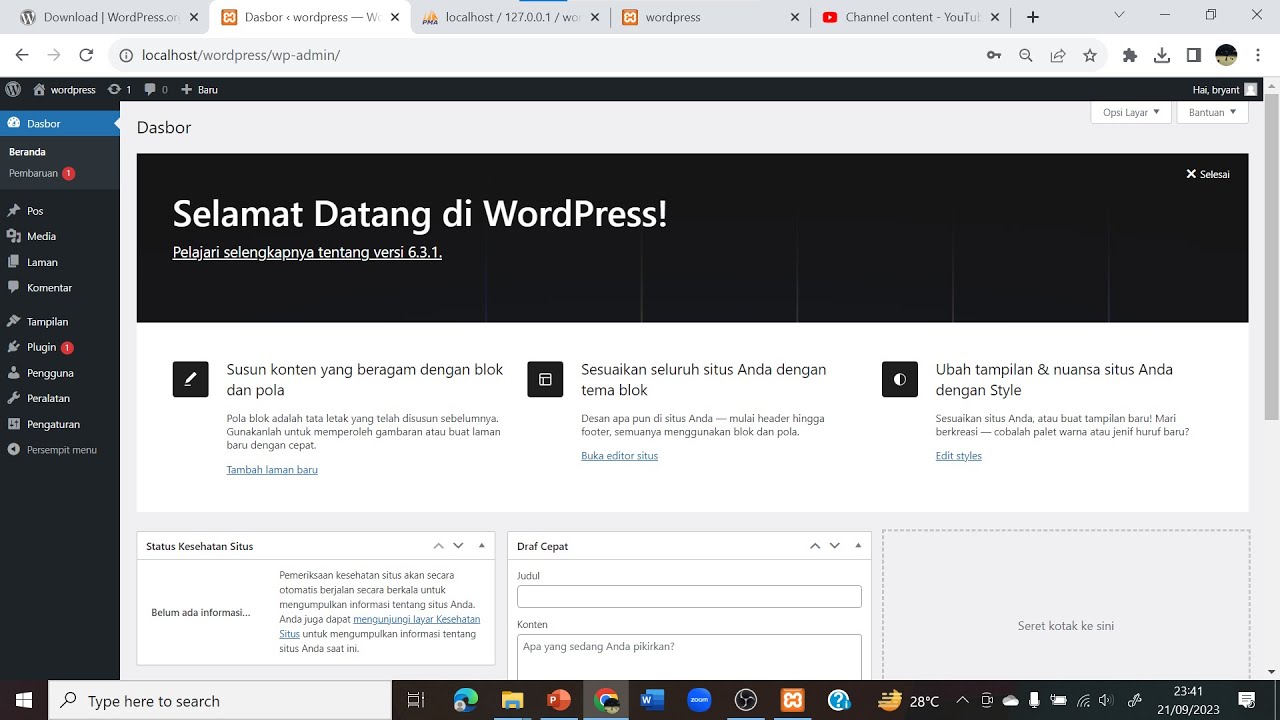
Task: Open the Media menu
Action: click(x=60, y=236)
